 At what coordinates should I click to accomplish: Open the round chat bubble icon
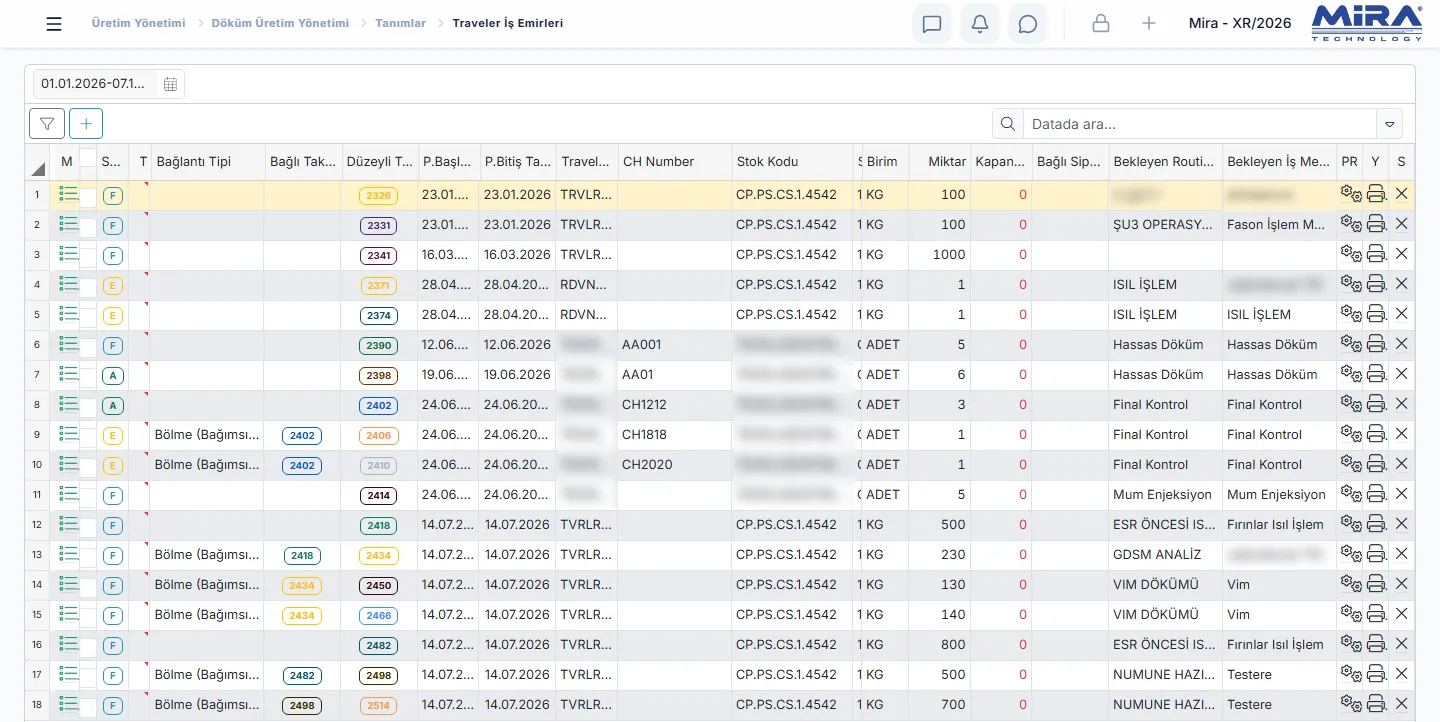(x=1028, y=24)
